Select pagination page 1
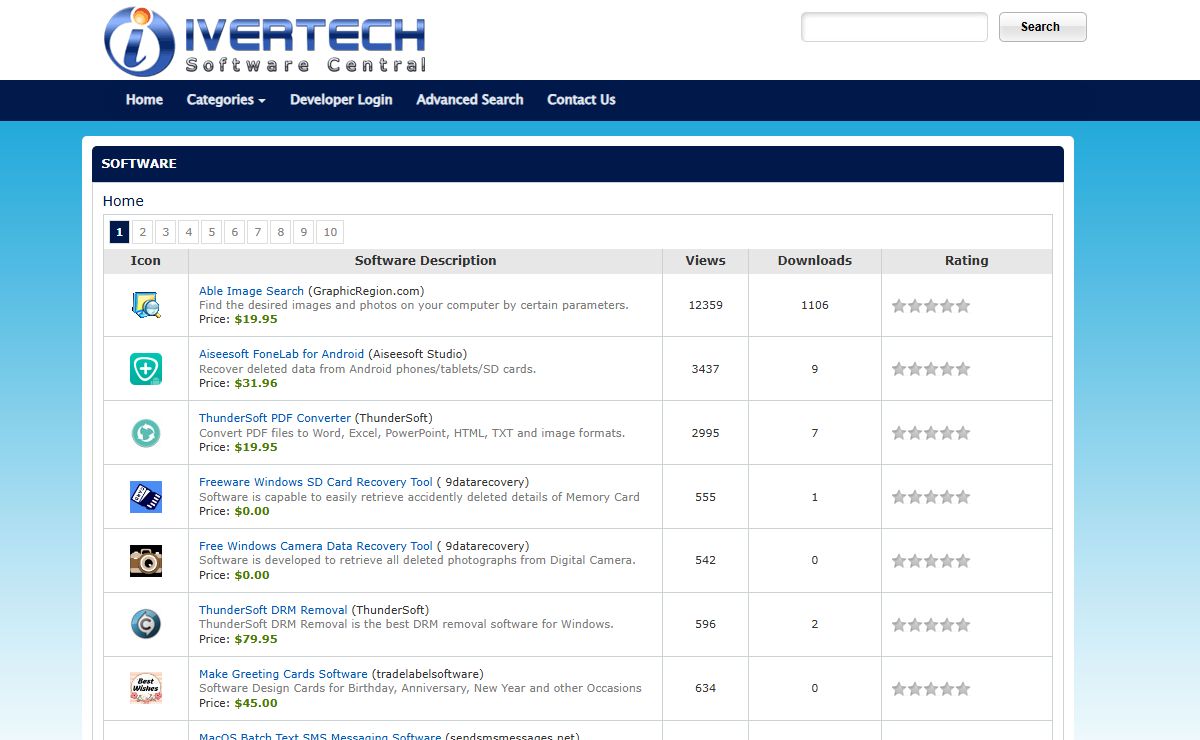This screenshot has height=740, width=1200. (x=120, y=232)
